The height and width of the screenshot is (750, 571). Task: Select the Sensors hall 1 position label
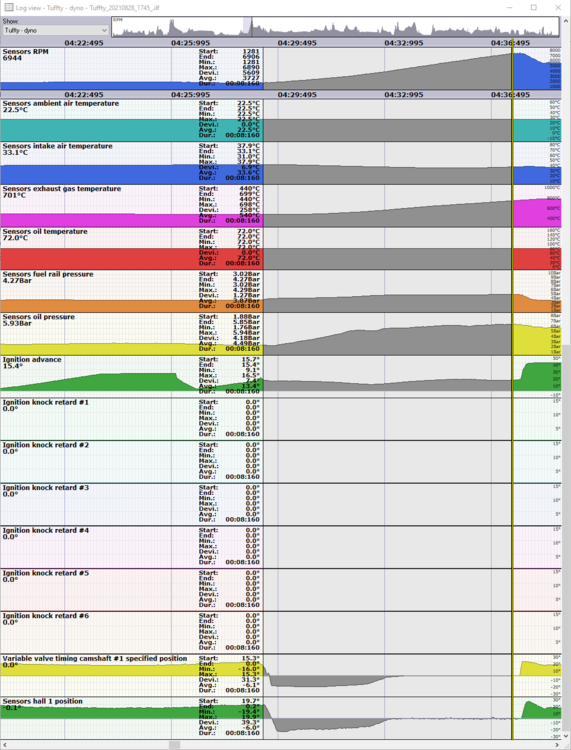click(x=43, y=701)
